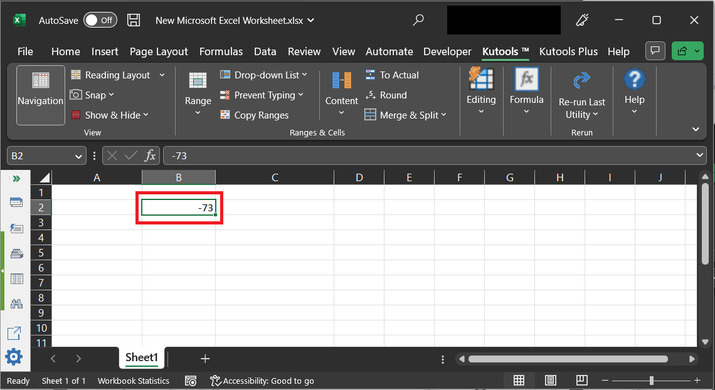Expand the Name Box dropdown arrow
This screenshot has height=390, width=715.
click(x=78, y=156)
